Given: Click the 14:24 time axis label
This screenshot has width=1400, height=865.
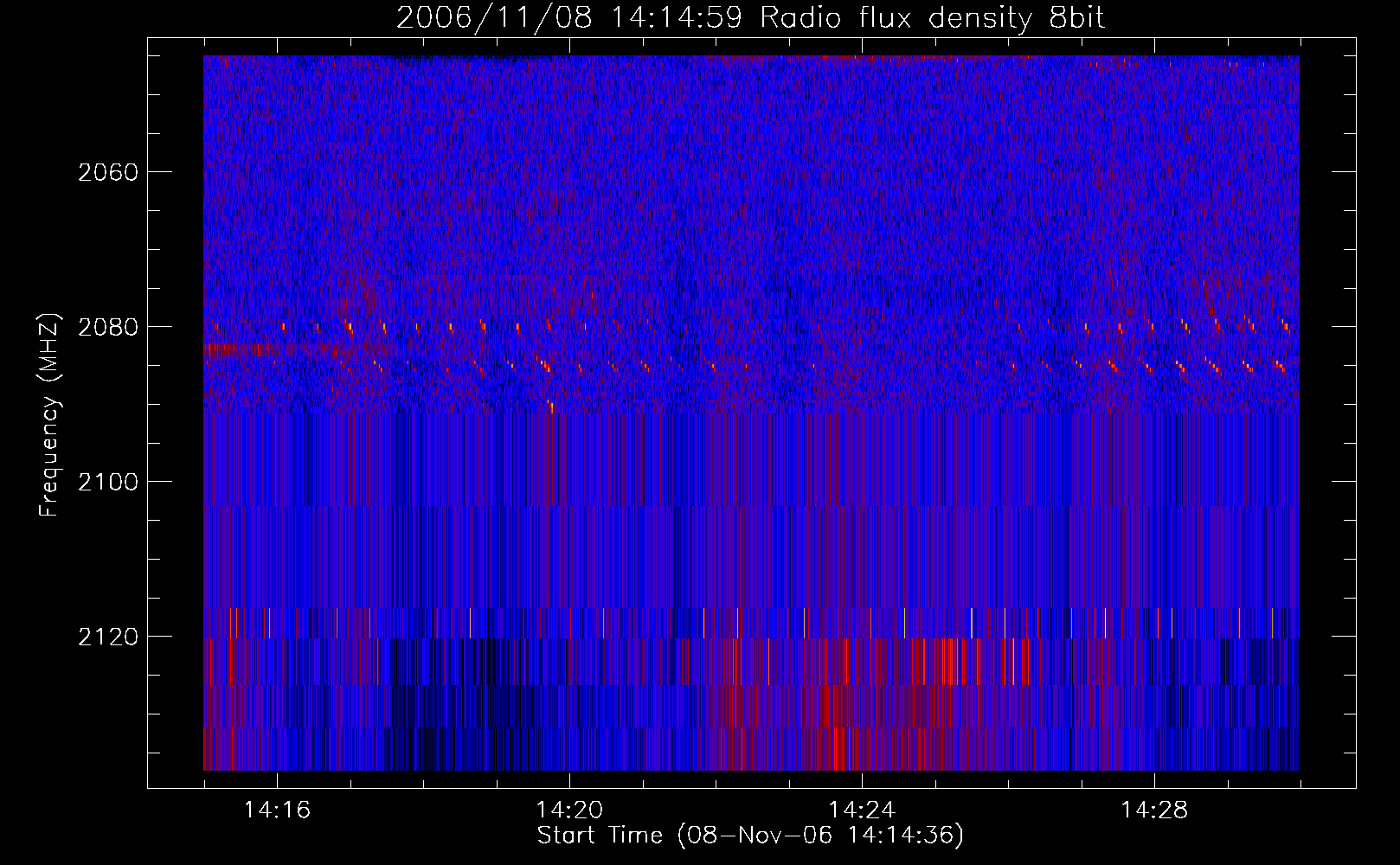Looking at the screenshot, I should coord(862,810).
